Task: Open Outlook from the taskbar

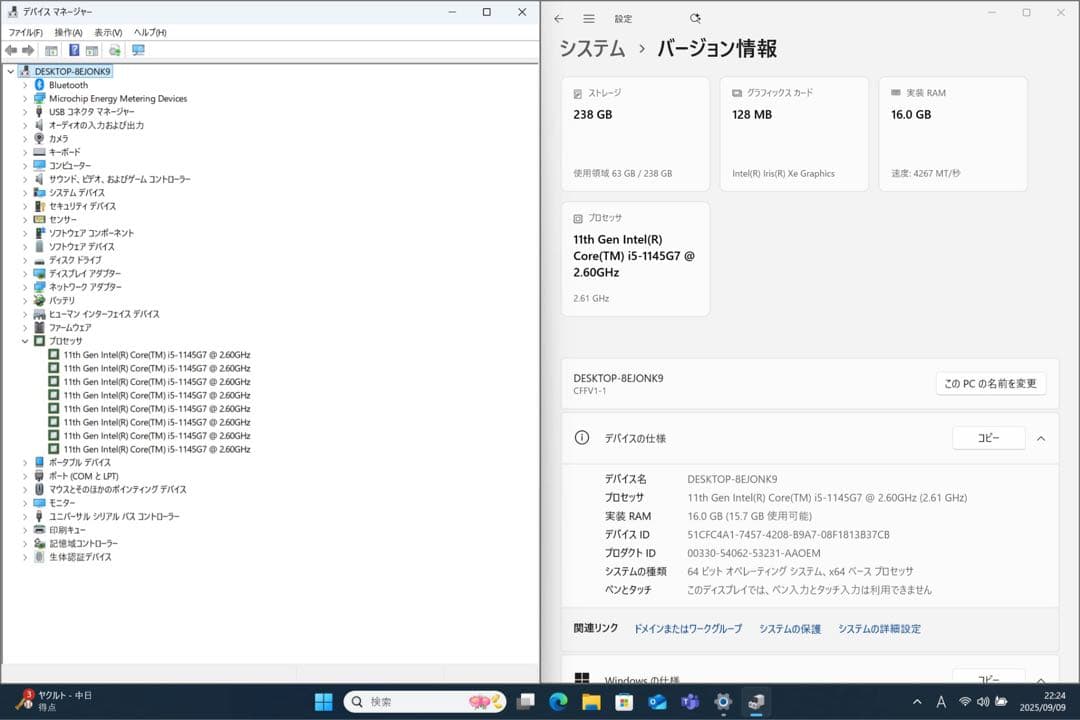Action: point(657,701)
